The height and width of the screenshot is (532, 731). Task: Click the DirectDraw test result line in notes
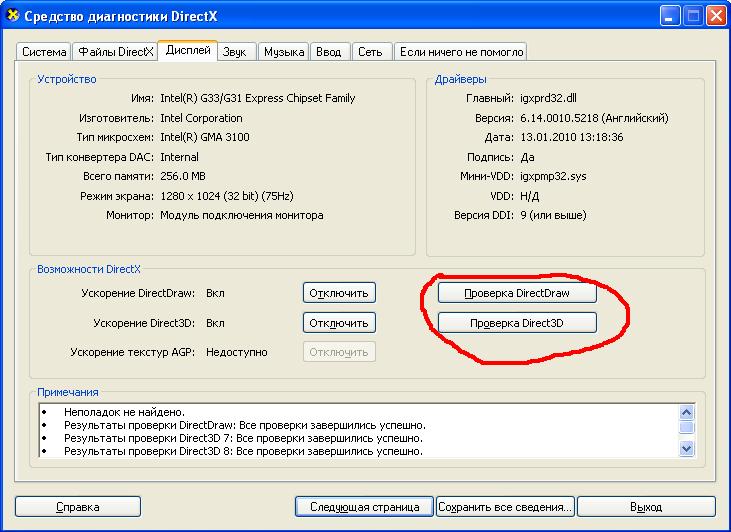(x=245, y=425)
